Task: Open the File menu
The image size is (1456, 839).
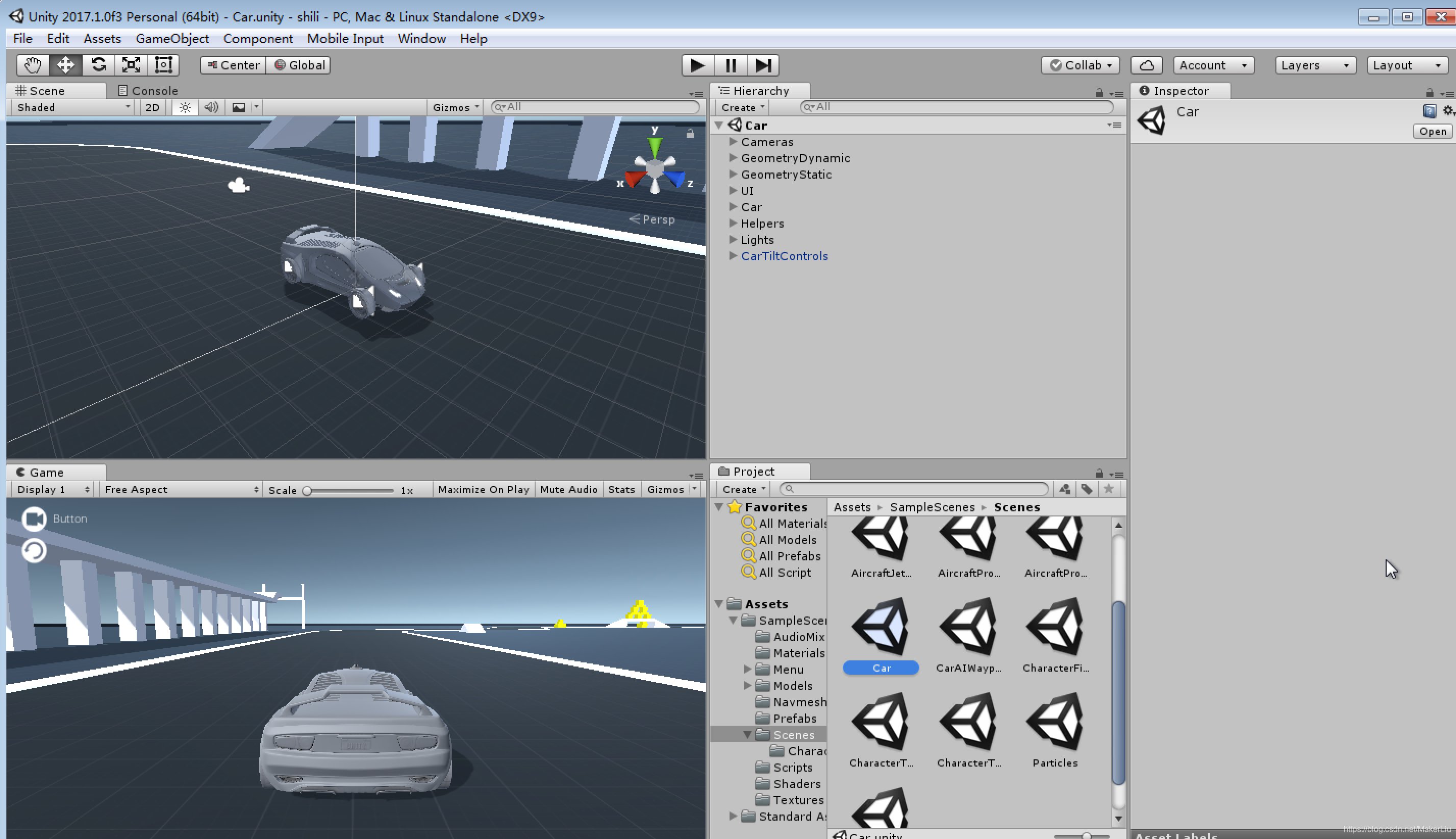Action: (x=23, y=39)
